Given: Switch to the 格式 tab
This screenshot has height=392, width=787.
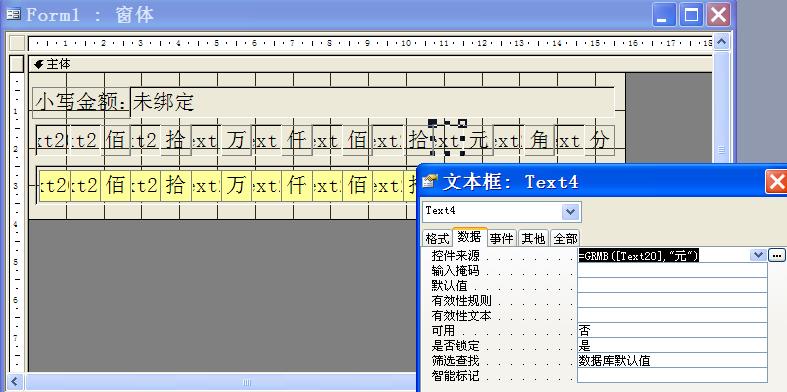Looking at the screenshot, I should click(437, 238).
